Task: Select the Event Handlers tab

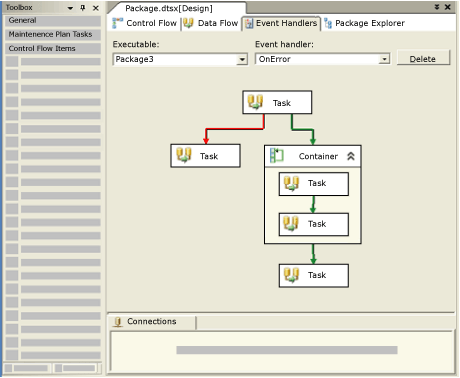Action: 281,23
